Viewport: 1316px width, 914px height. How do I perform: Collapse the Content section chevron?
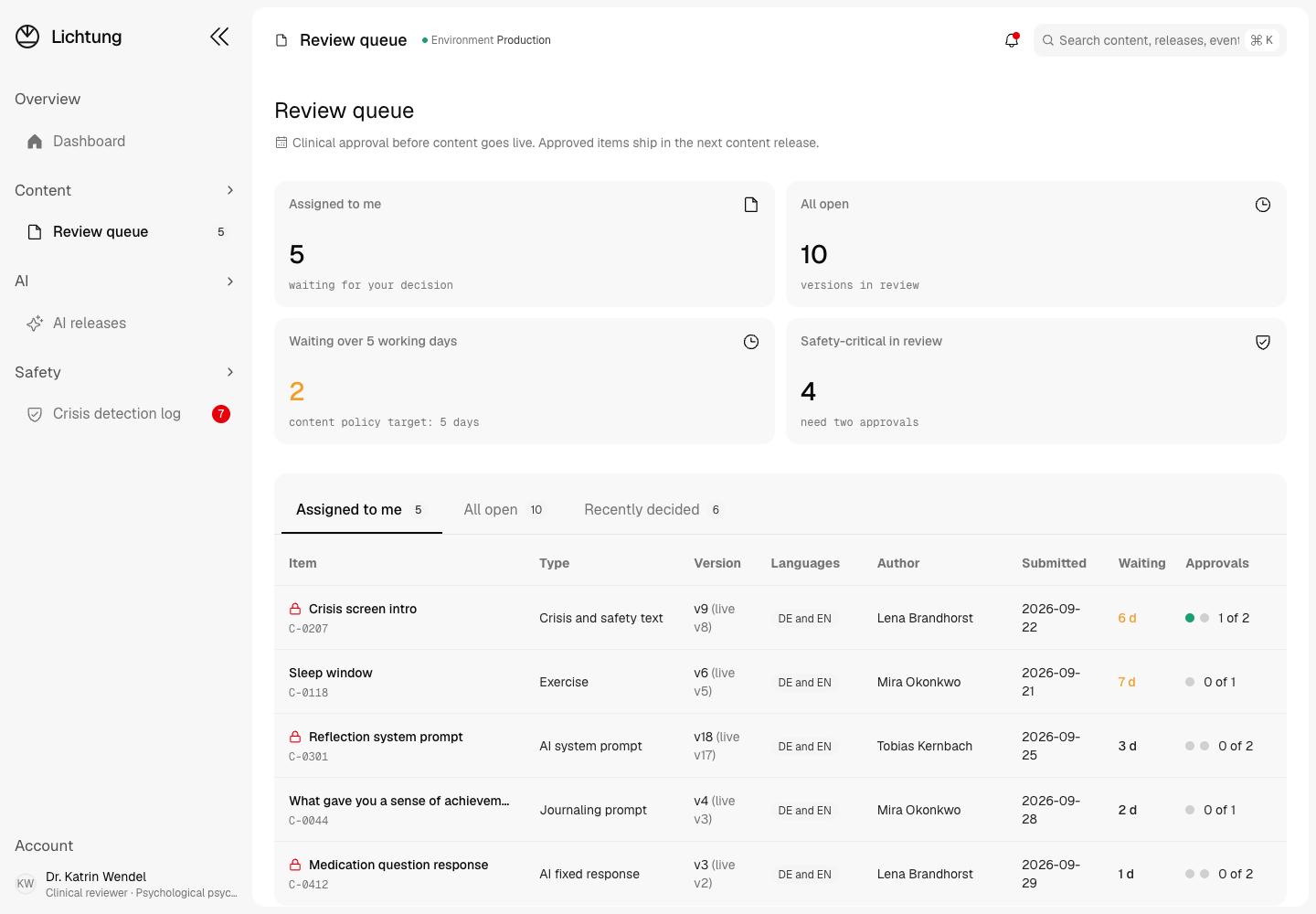coord(230,190)
